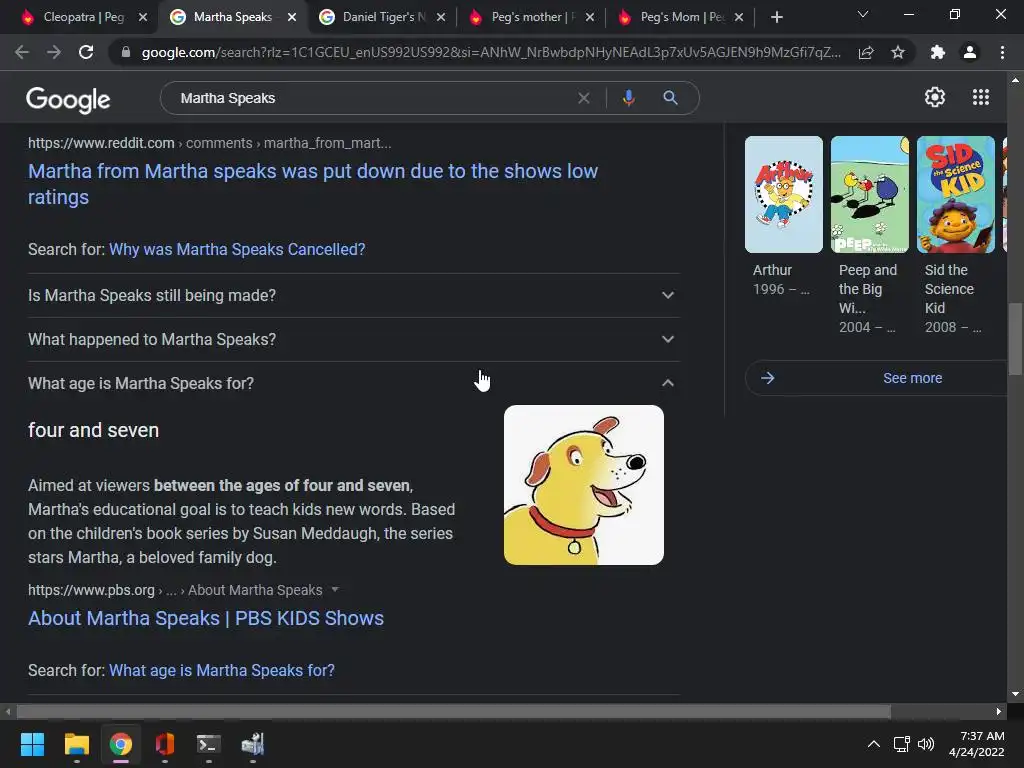
Task: Click the 'four and seven' answer text
Action: (93, 430)
